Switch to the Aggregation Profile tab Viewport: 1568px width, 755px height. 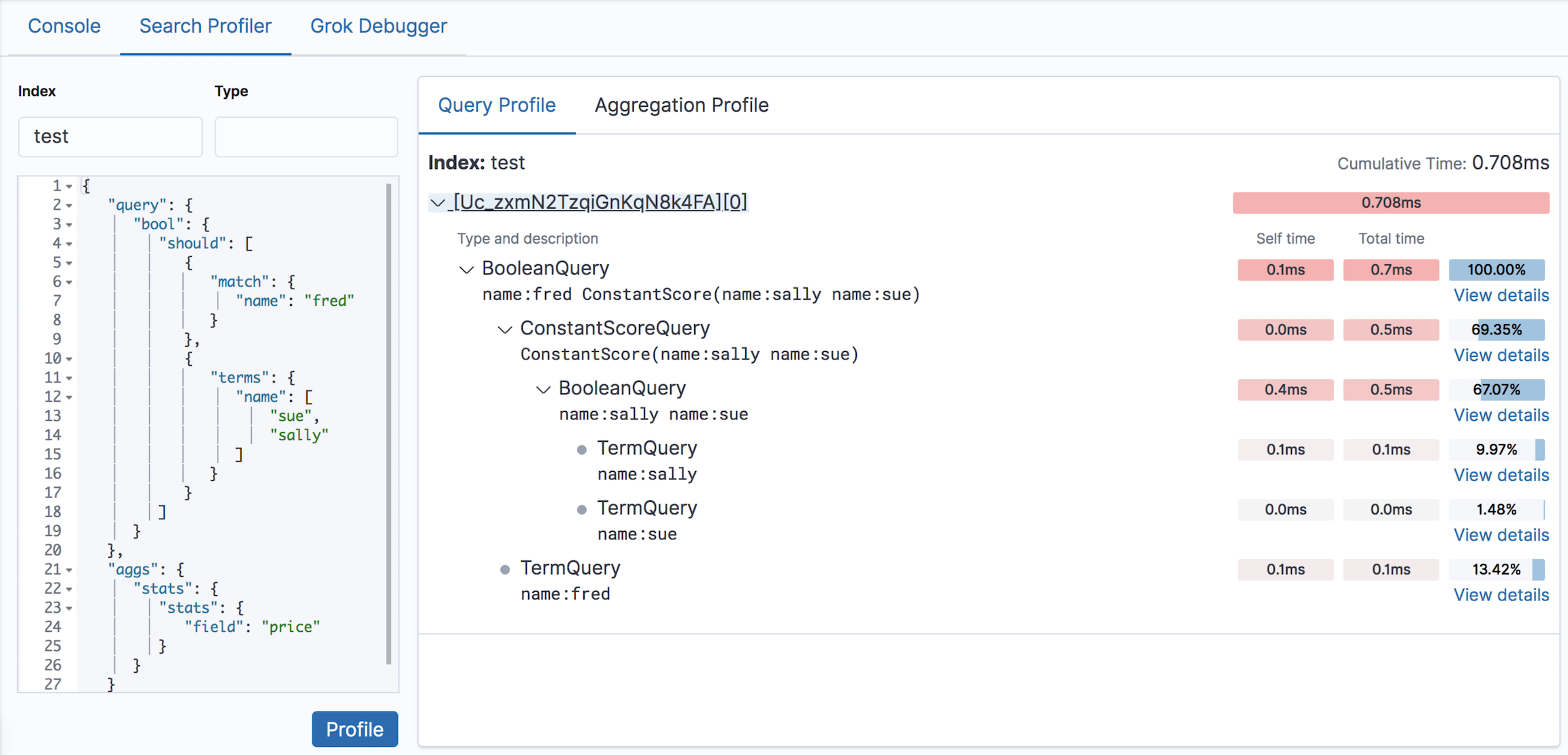[681, 105]
